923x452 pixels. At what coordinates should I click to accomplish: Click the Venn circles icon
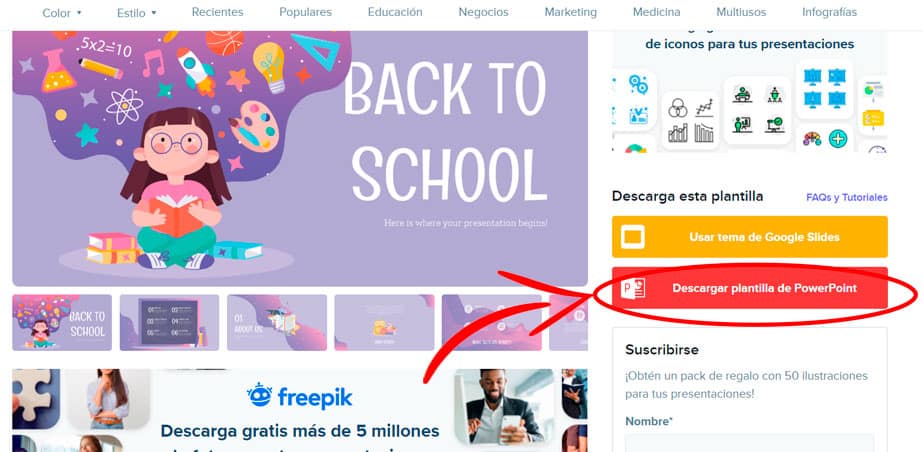click(x=678, y=109)
